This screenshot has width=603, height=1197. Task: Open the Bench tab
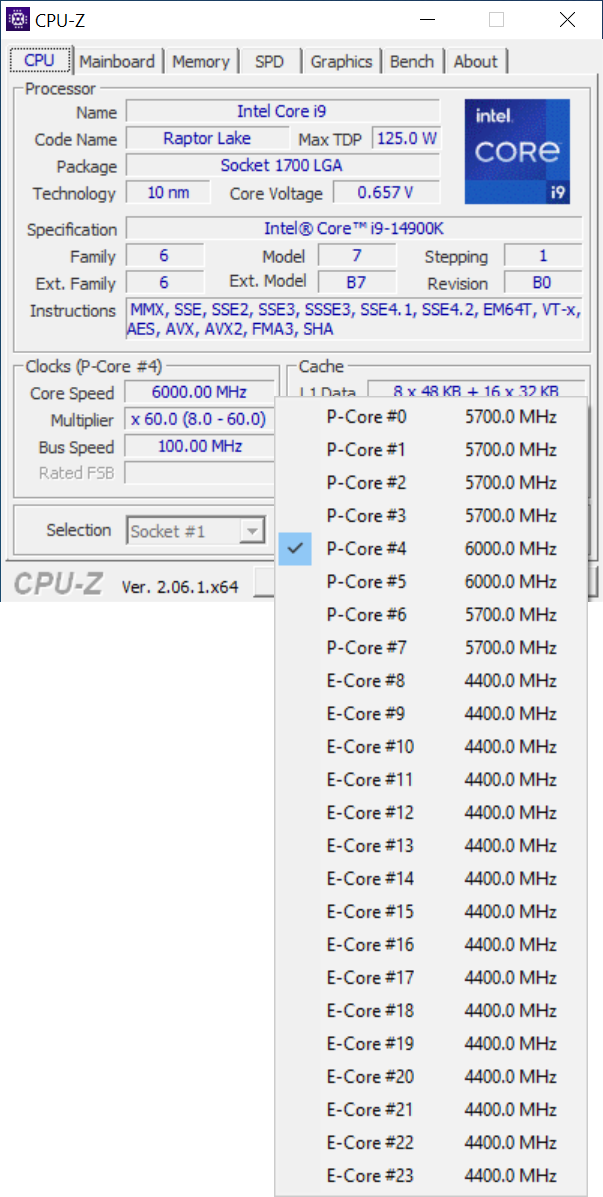(x=412, y=62)
